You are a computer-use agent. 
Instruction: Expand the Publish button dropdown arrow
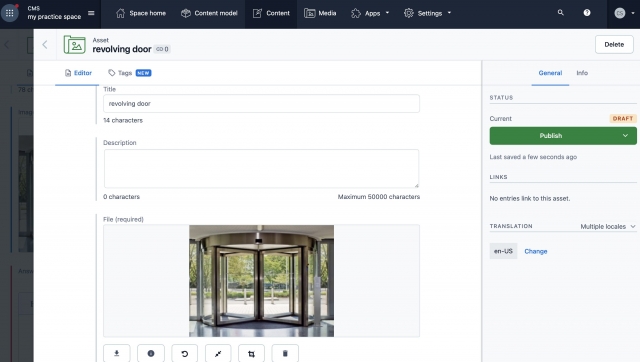(625, 135)
